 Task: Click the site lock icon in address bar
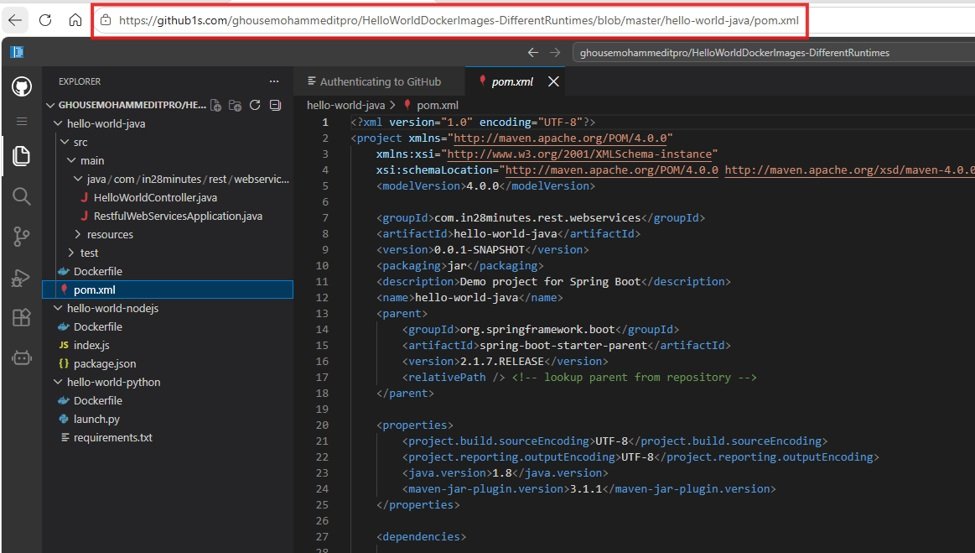[106, 20]
